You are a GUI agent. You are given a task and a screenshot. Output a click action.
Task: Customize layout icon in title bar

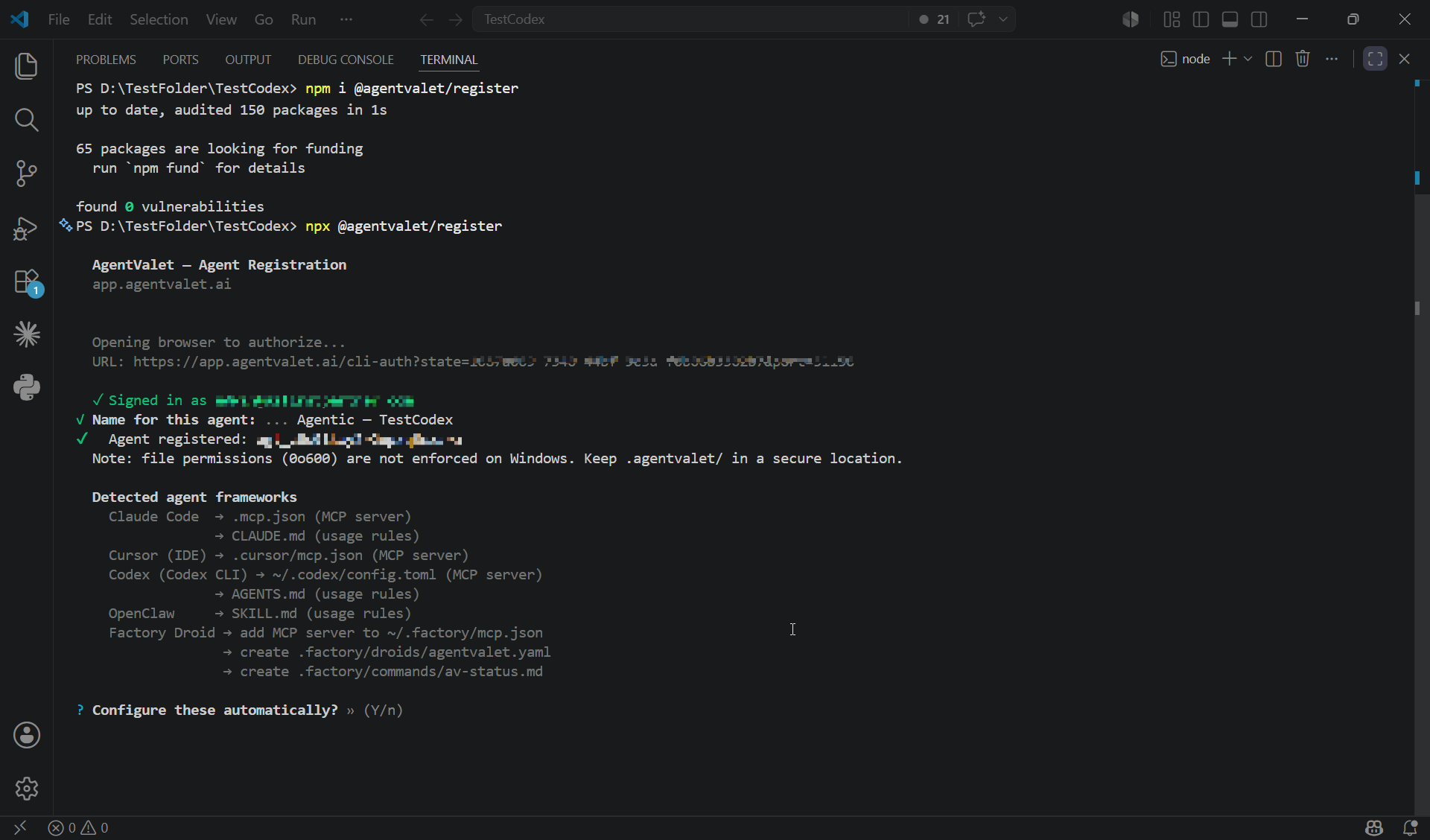pyautogui.click(x=1172, y=19)
